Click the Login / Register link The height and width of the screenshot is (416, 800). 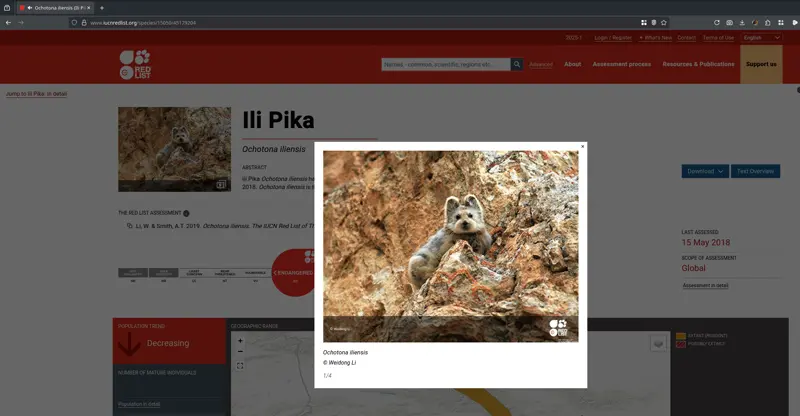(x=613, y=38)
